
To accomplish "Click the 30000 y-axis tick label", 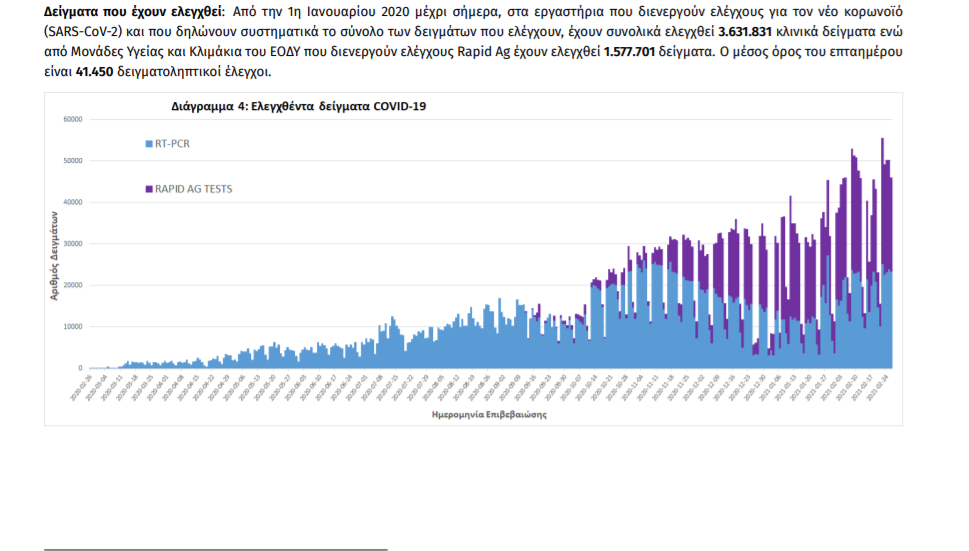I will [x=72, y=244].
